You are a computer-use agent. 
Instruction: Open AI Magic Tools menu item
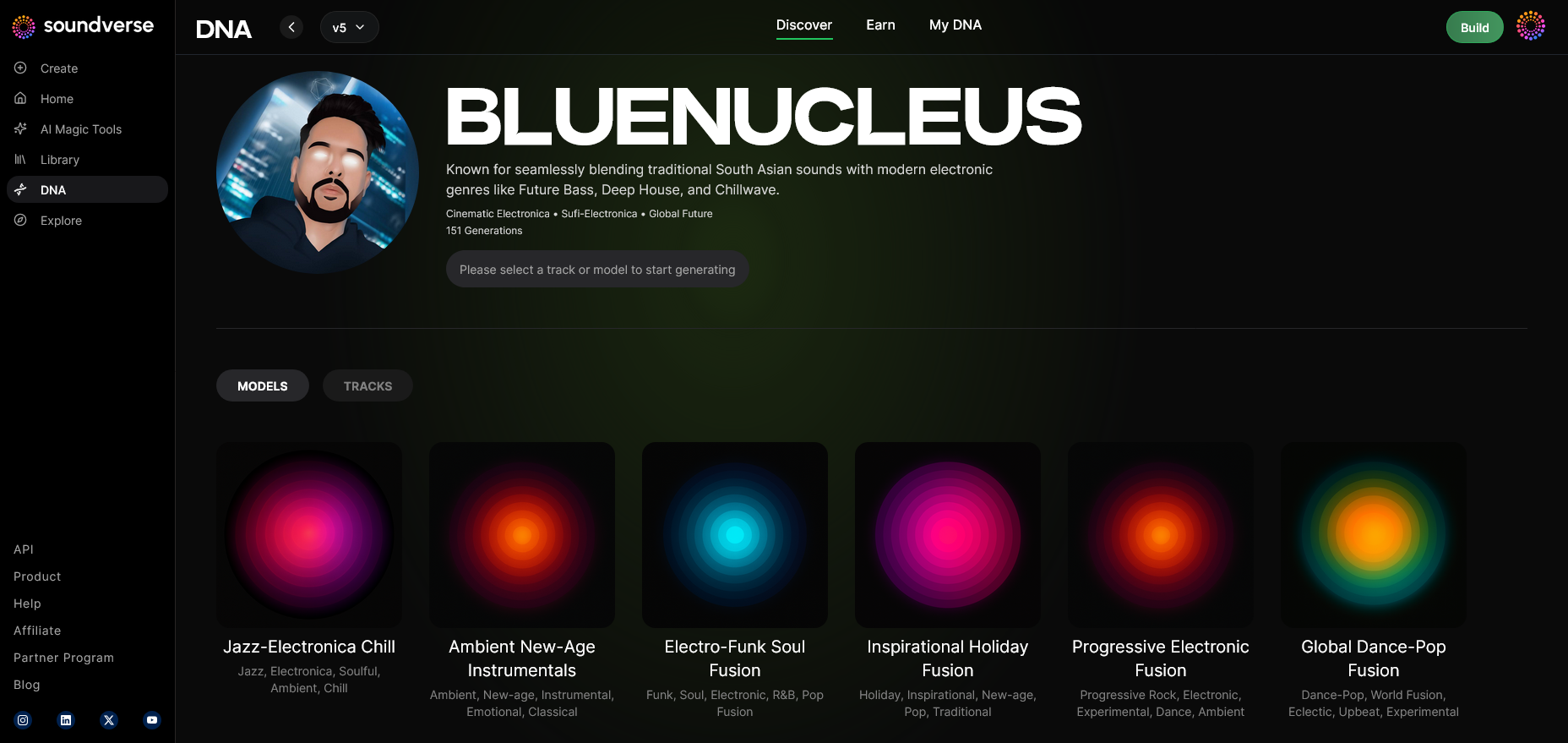coord(81,129)
